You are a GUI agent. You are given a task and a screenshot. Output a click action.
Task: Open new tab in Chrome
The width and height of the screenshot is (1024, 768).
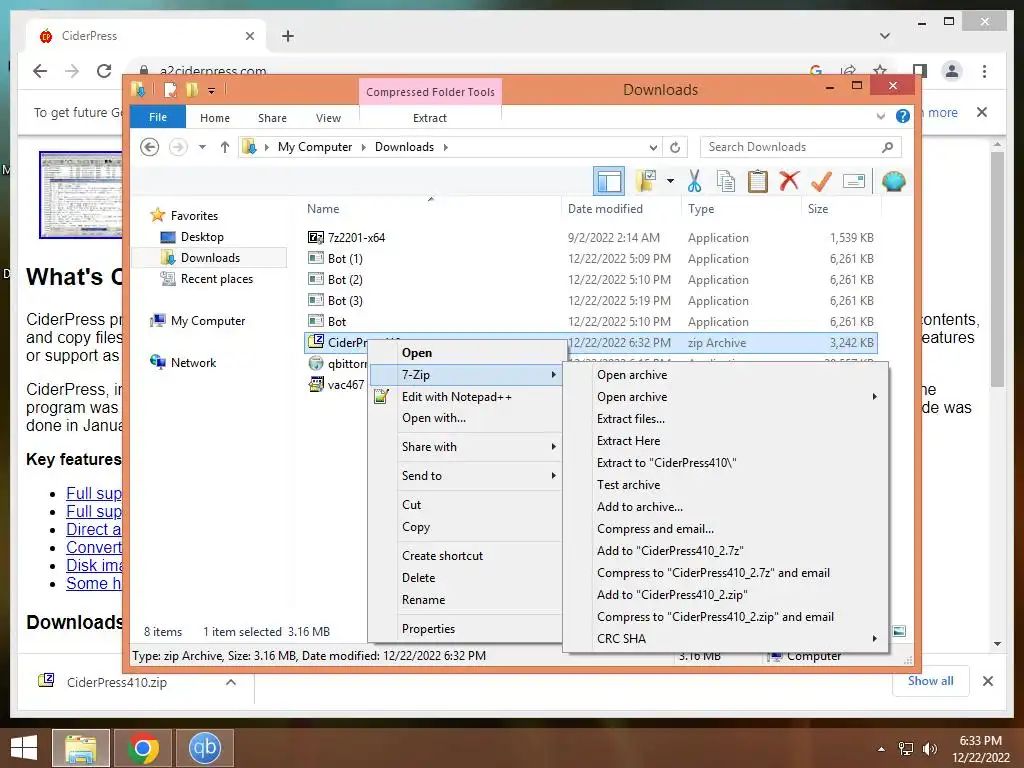(288, 36)
